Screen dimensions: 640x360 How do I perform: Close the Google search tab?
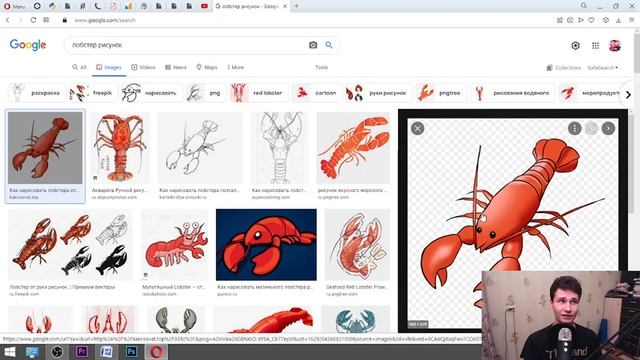point(285,6)
